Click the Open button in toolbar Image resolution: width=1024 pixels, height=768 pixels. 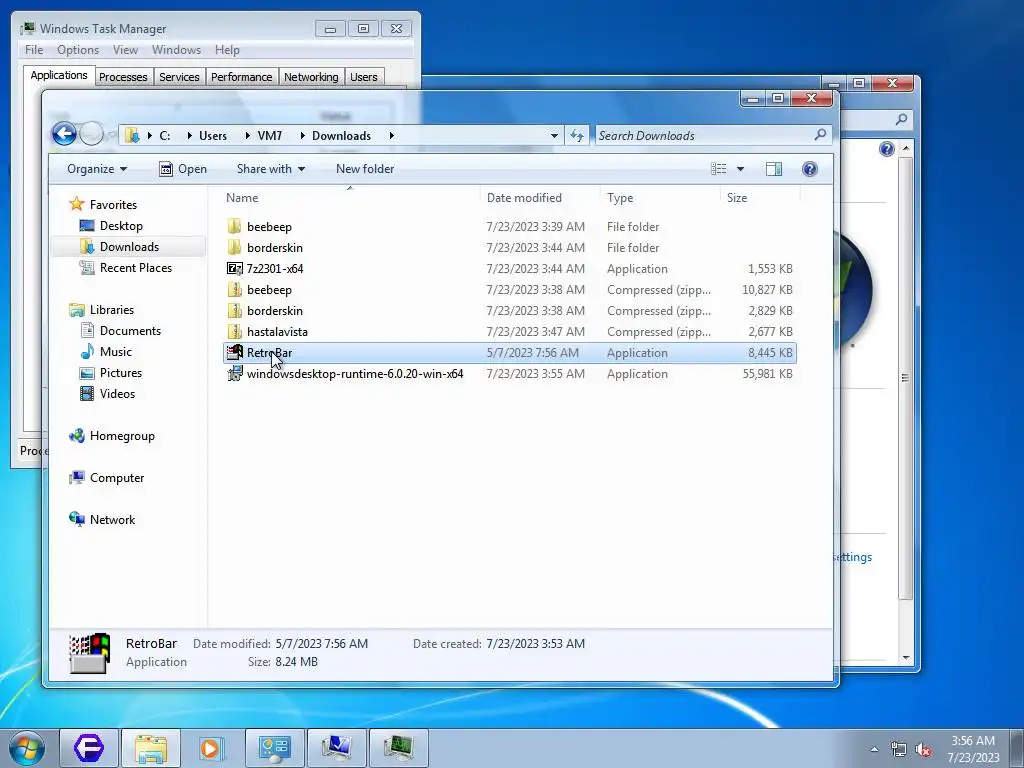click(x=183, y=169)
